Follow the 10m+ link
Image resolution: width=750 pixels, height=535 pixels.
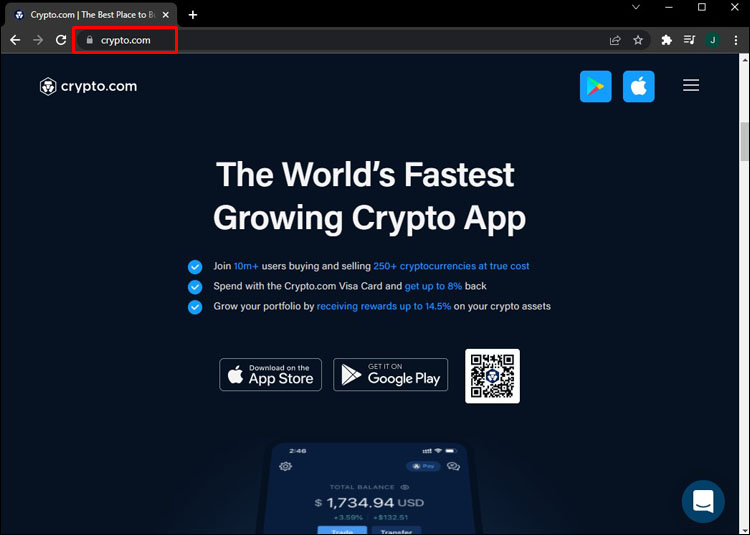246,266
